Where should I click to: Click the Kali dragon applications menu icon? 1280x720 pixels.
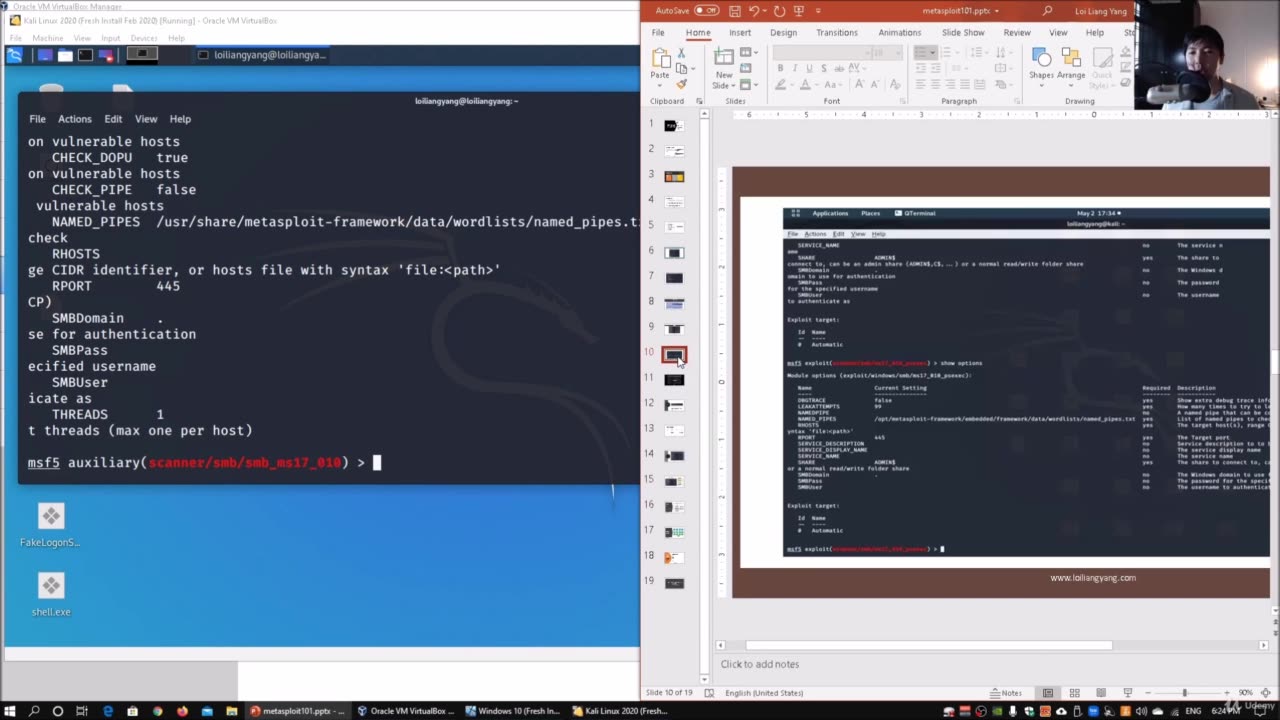pyautogui.click(x=14, y=55)
